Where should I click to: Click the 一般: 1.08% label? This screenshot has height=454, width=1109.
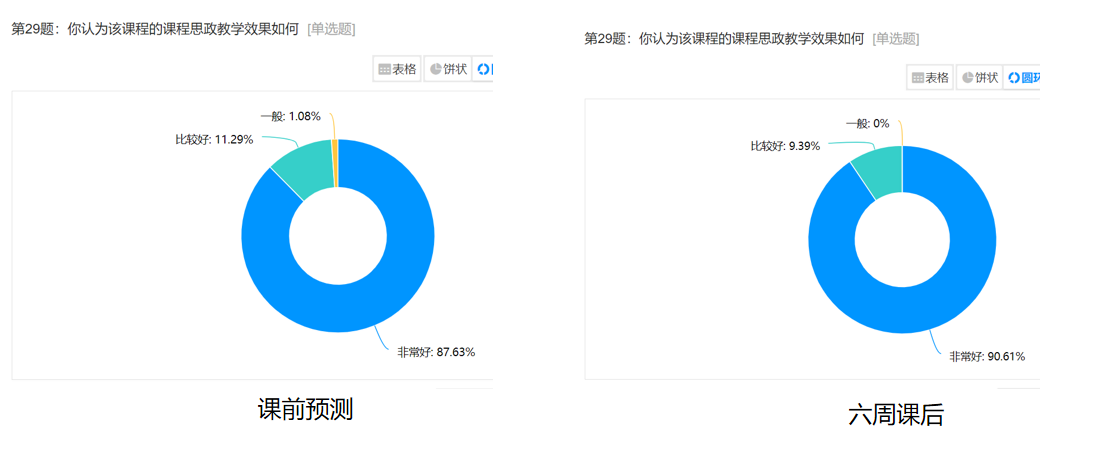click(x=291, y=116)
